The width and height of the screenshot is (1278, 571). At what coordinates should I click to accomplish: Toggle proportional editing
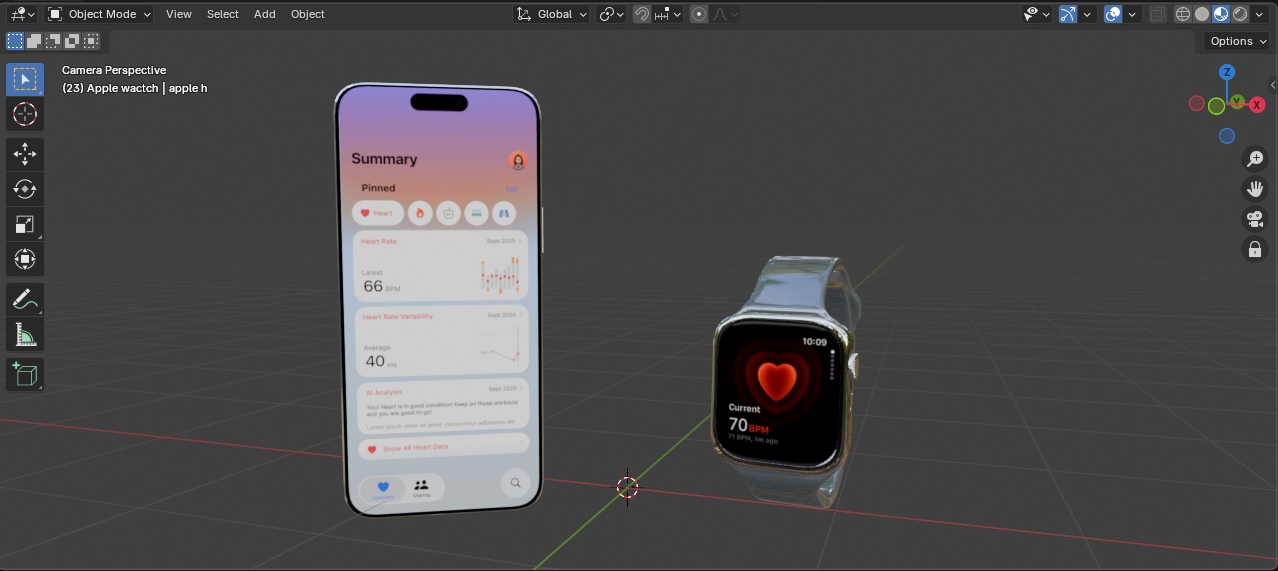coord(699,14)
